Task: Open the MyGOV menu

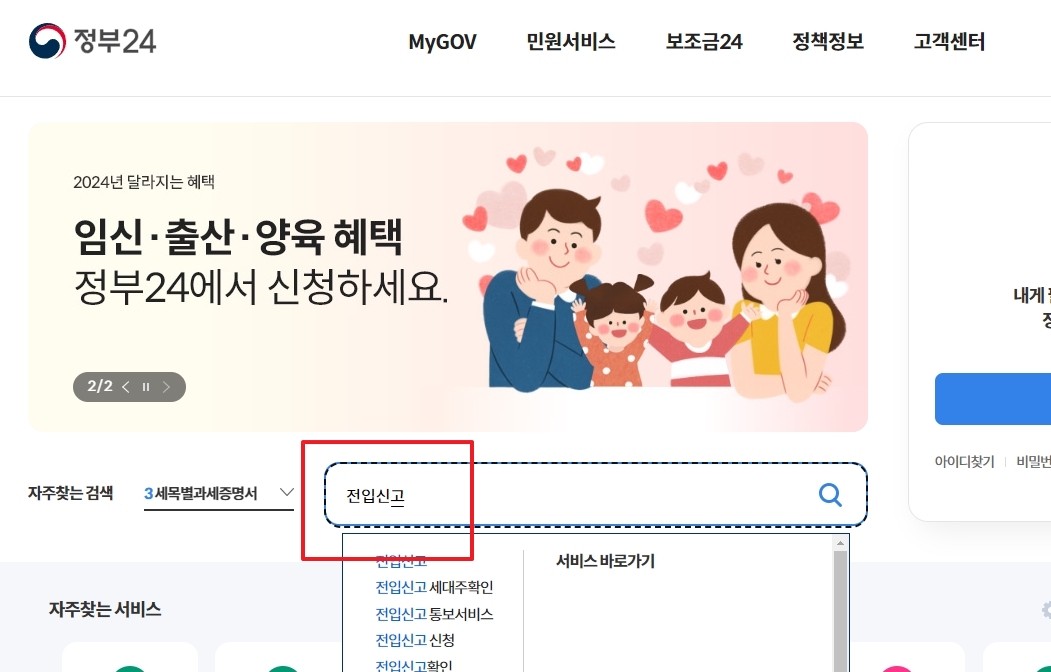Action: click(442, 42)
